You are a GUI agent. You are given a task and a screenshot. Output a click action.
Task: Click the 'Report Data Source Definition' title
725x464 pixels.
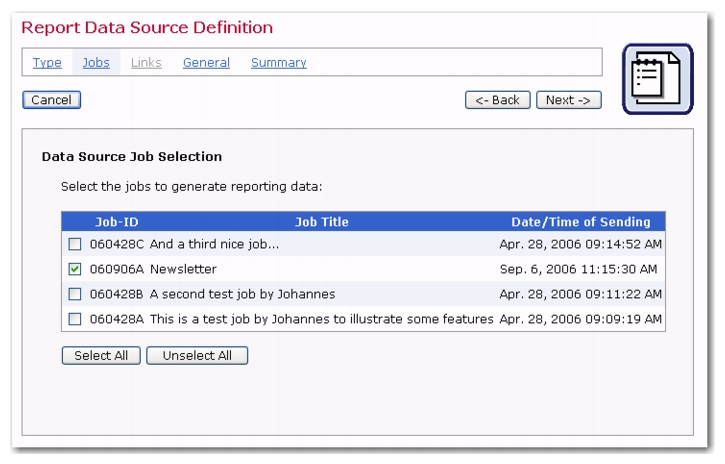147,27
